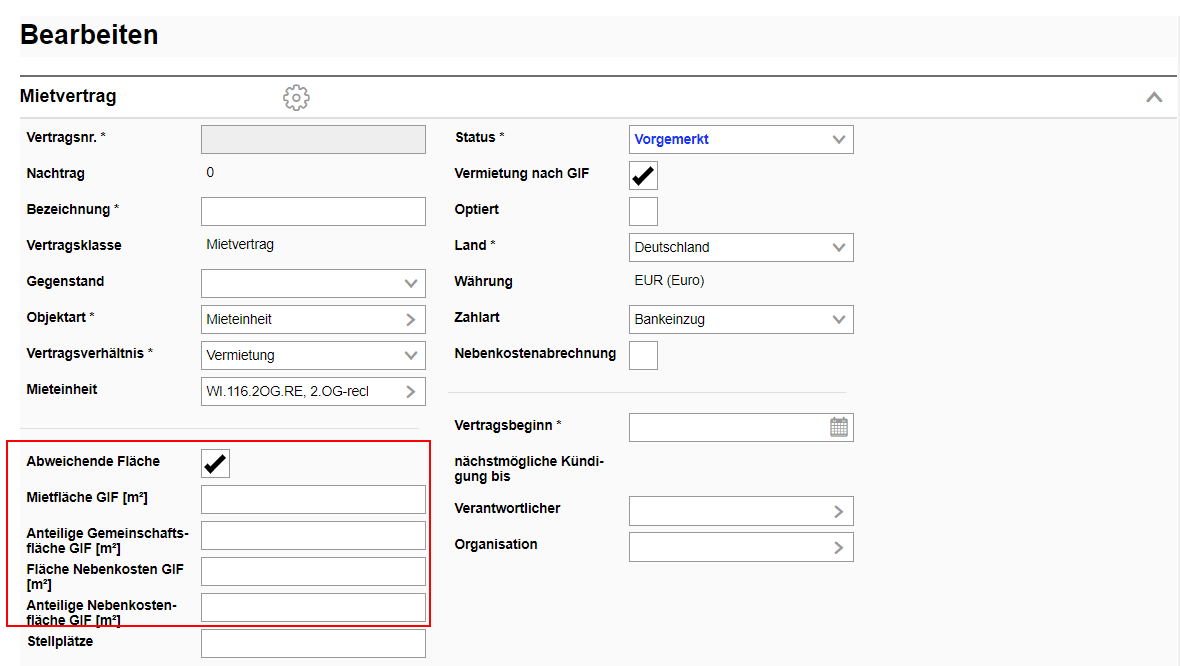Click the Bezeichnung input field
This screenshot has height=666, width=1180.
(x=313, y=212)
